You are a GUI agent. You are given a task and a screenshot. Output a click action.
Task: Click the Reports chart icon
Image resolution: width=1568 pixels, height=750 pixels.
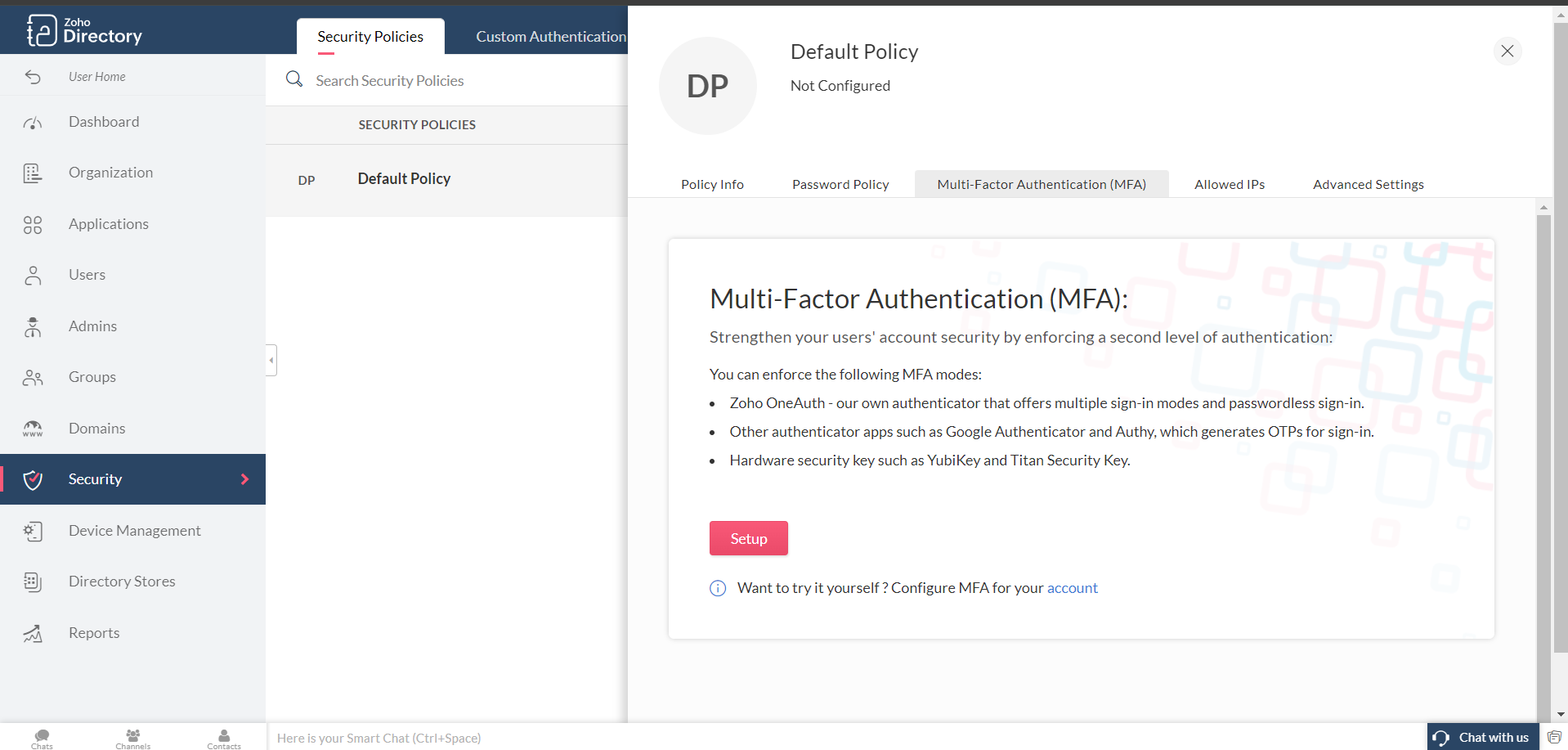(33, 634)
